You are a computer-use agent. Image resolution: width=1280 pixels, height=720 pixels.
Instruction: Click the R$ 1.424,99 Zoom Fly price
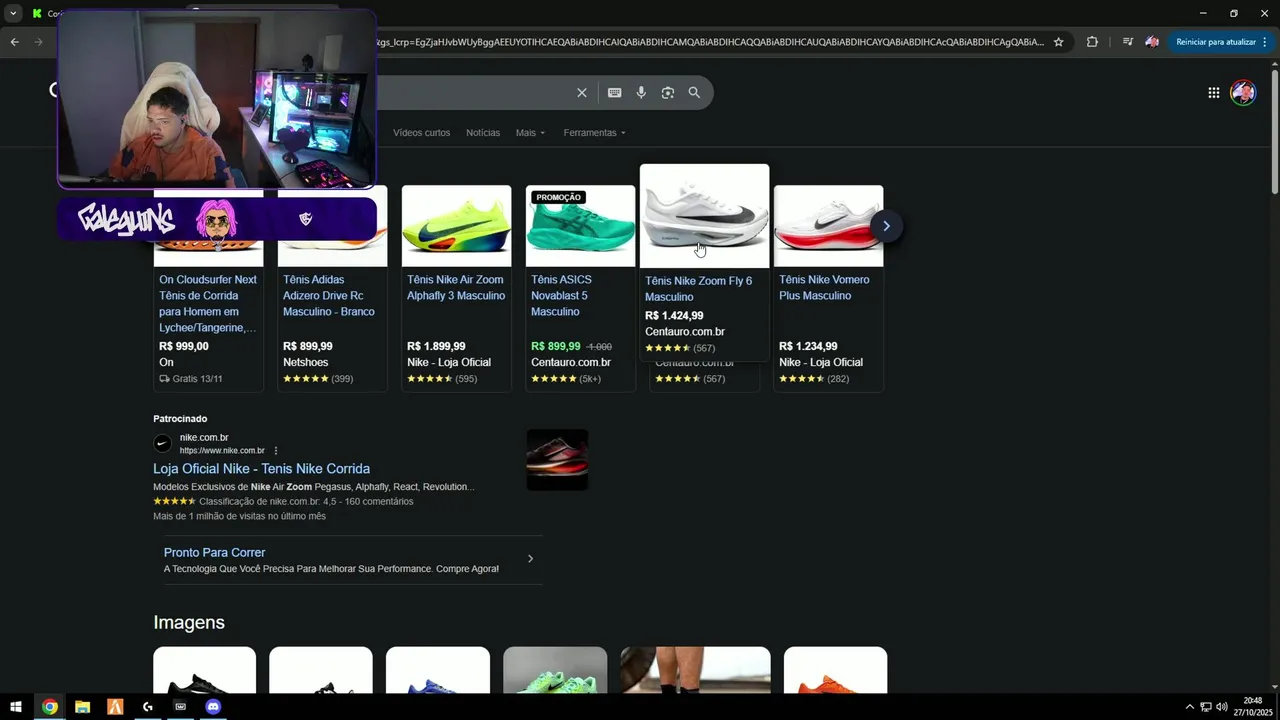point(674,316)
